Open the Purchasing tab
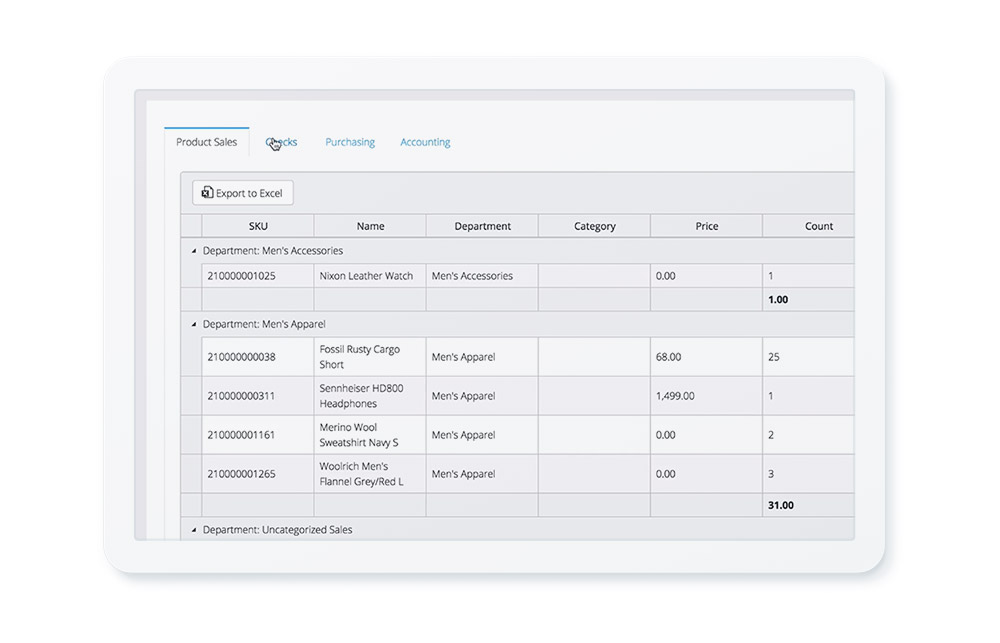 [350, 142]
